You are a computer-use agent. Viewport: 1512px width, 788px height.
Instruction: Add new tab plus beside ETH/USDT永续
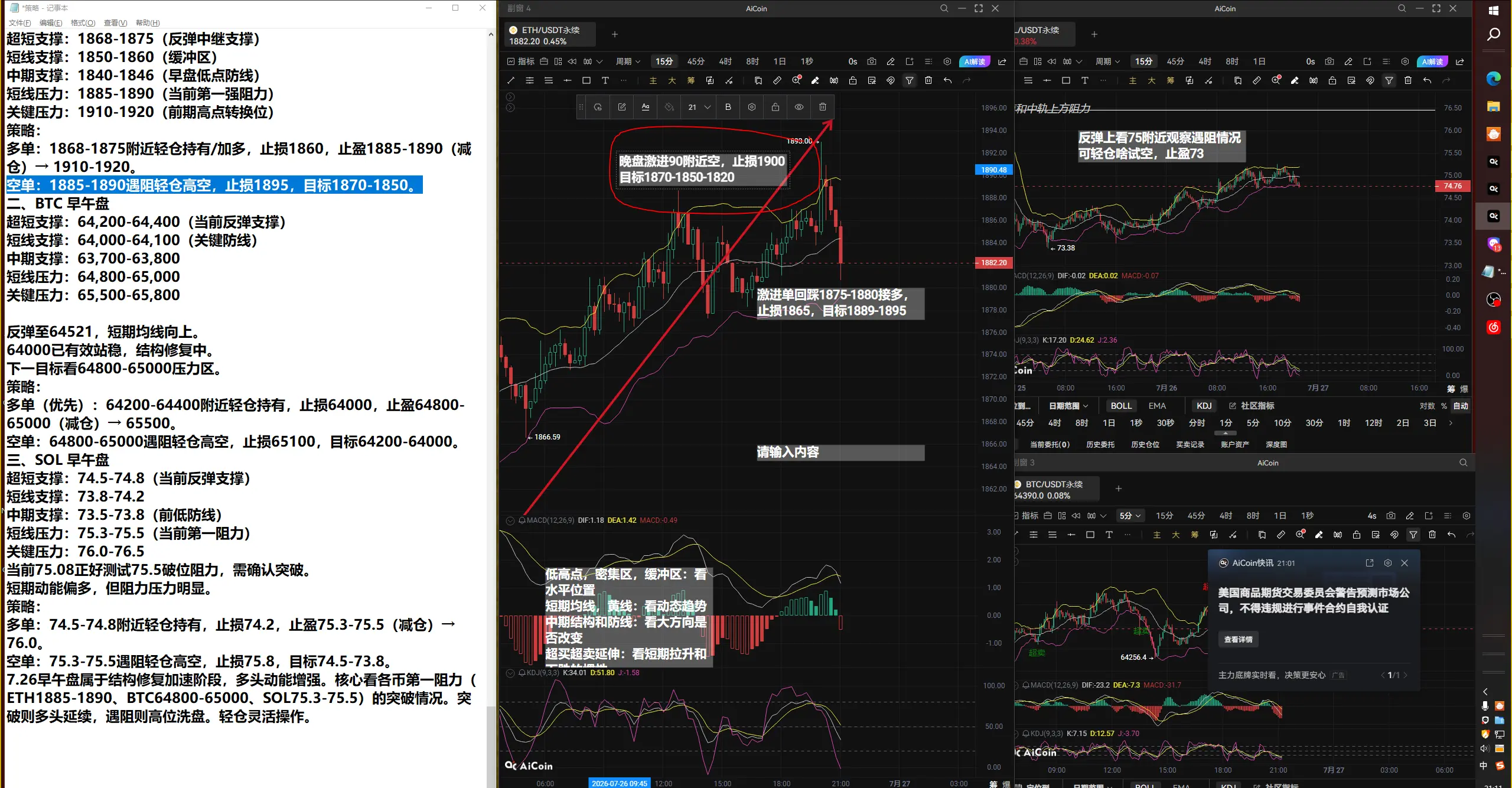click(615, 34)
